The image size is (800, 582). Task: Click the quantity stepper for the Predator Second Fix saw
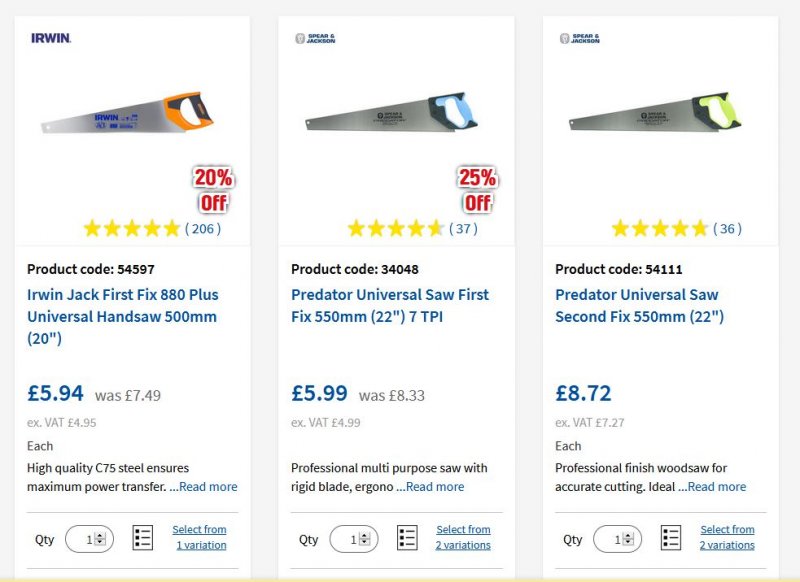pos(628,539)
